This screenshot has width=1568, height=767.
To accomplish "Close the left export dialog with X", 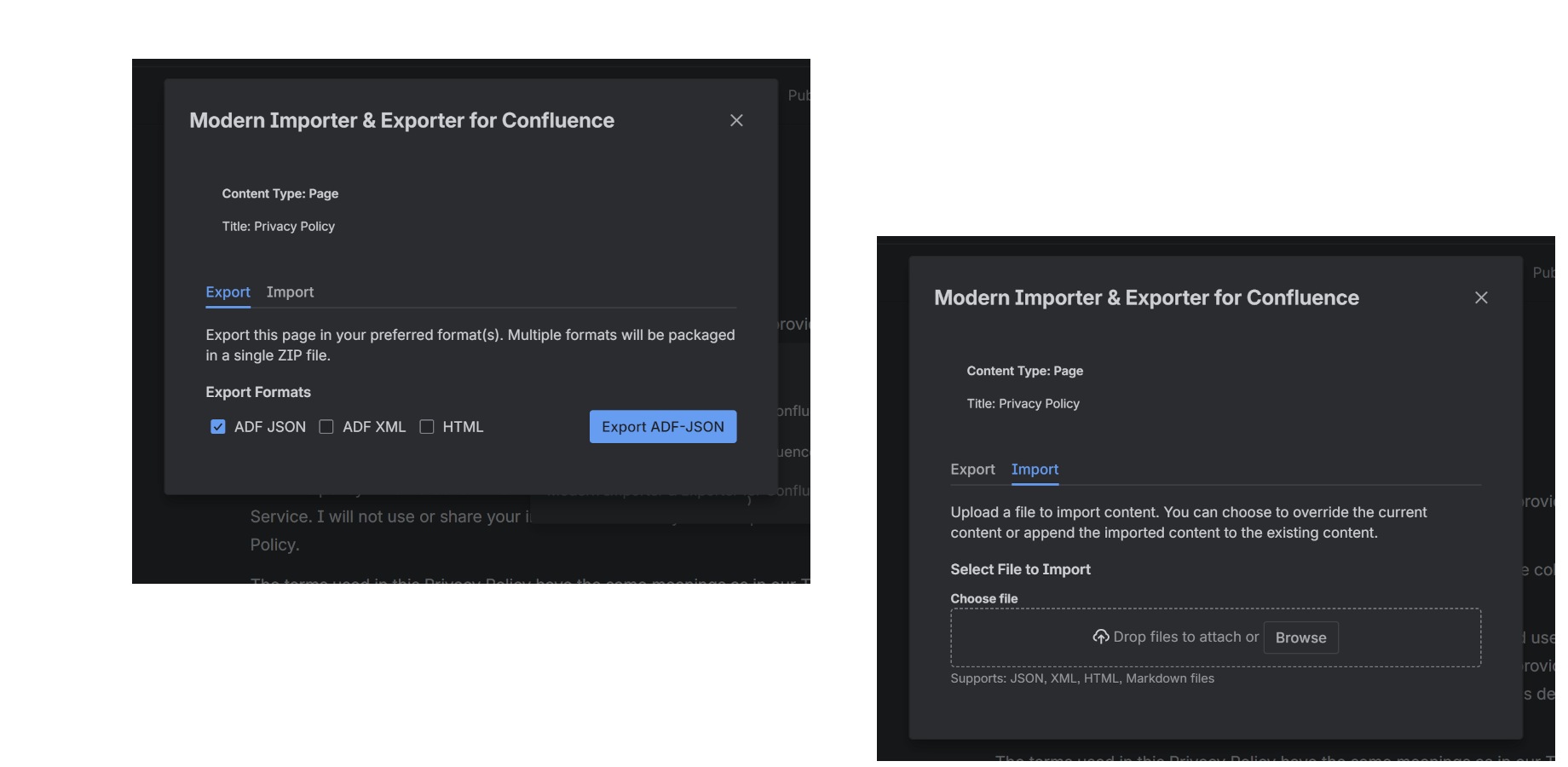I will (736, 120).
